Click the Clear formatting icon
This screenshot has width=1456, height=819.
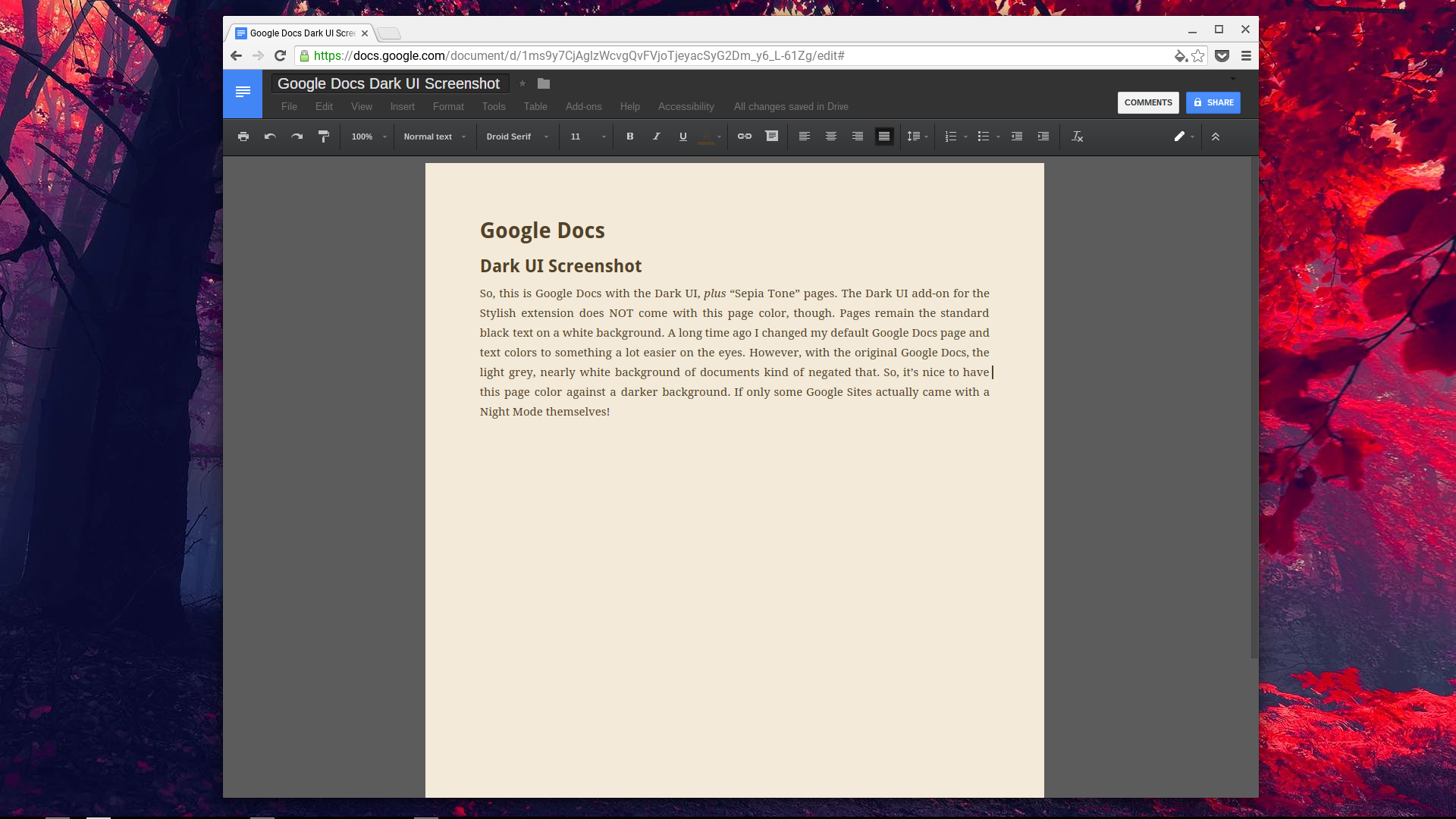click(1077, 136)
